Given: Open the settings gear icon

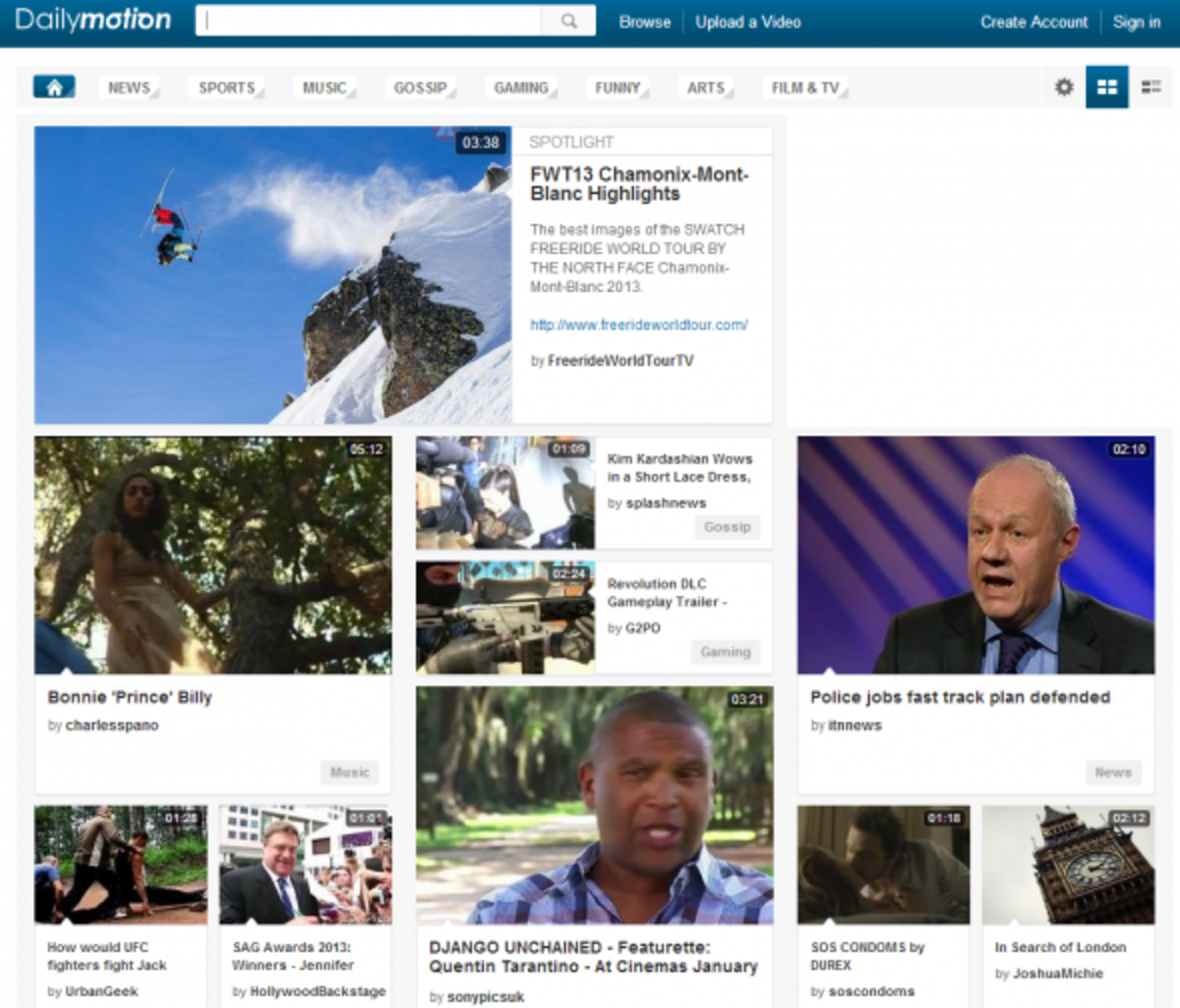Looking at the screenshot, I should 1064,88.
